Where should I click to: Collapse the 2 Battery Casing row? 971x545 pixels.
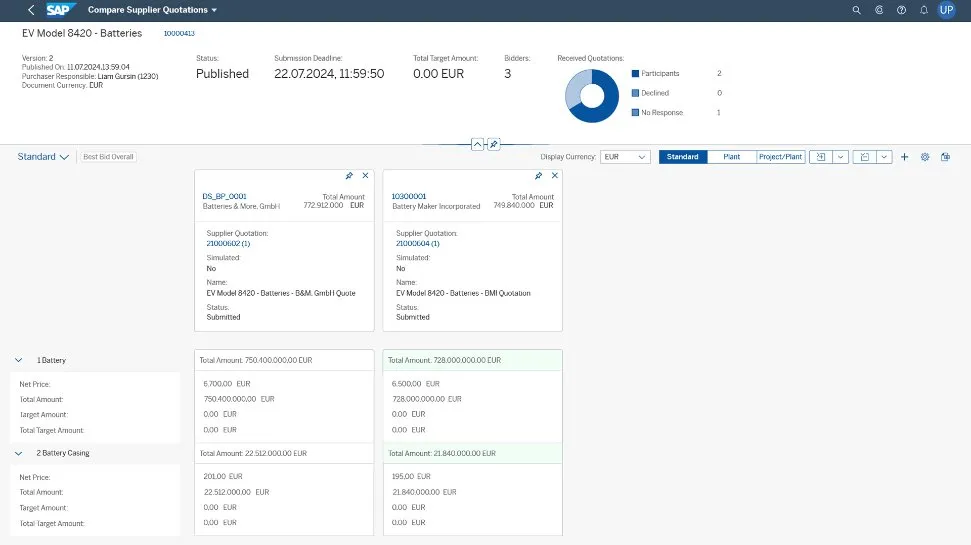point(19,453)
